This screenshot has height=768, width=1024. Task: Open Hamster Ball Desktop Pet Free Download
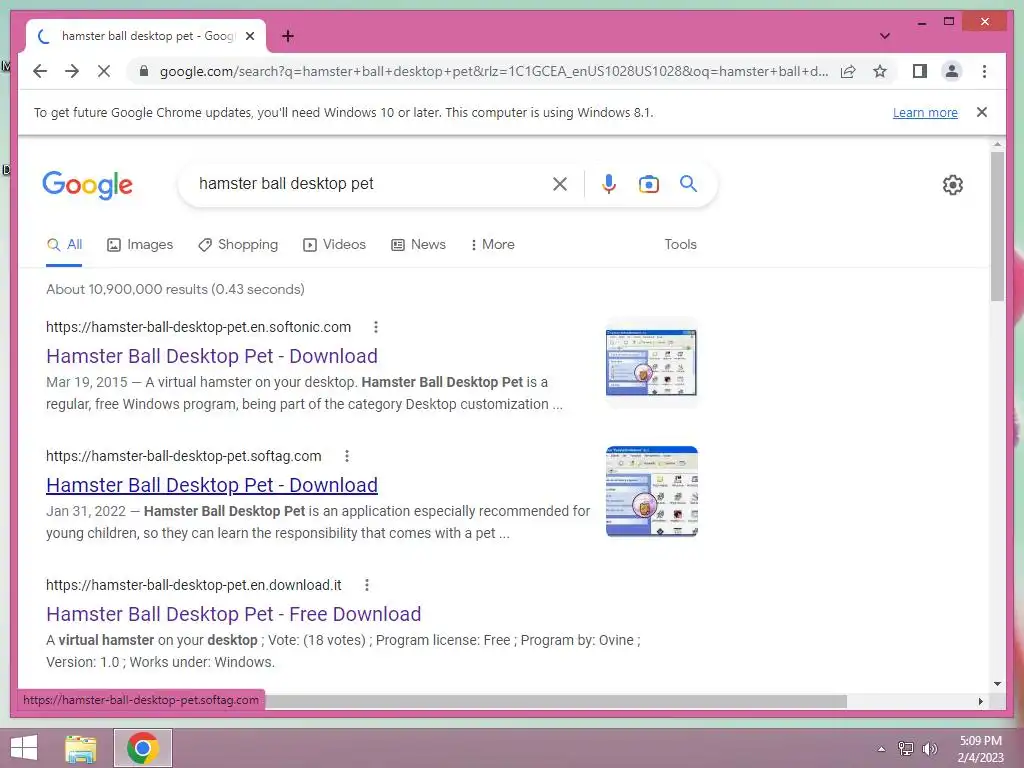(x=233, y=614)
